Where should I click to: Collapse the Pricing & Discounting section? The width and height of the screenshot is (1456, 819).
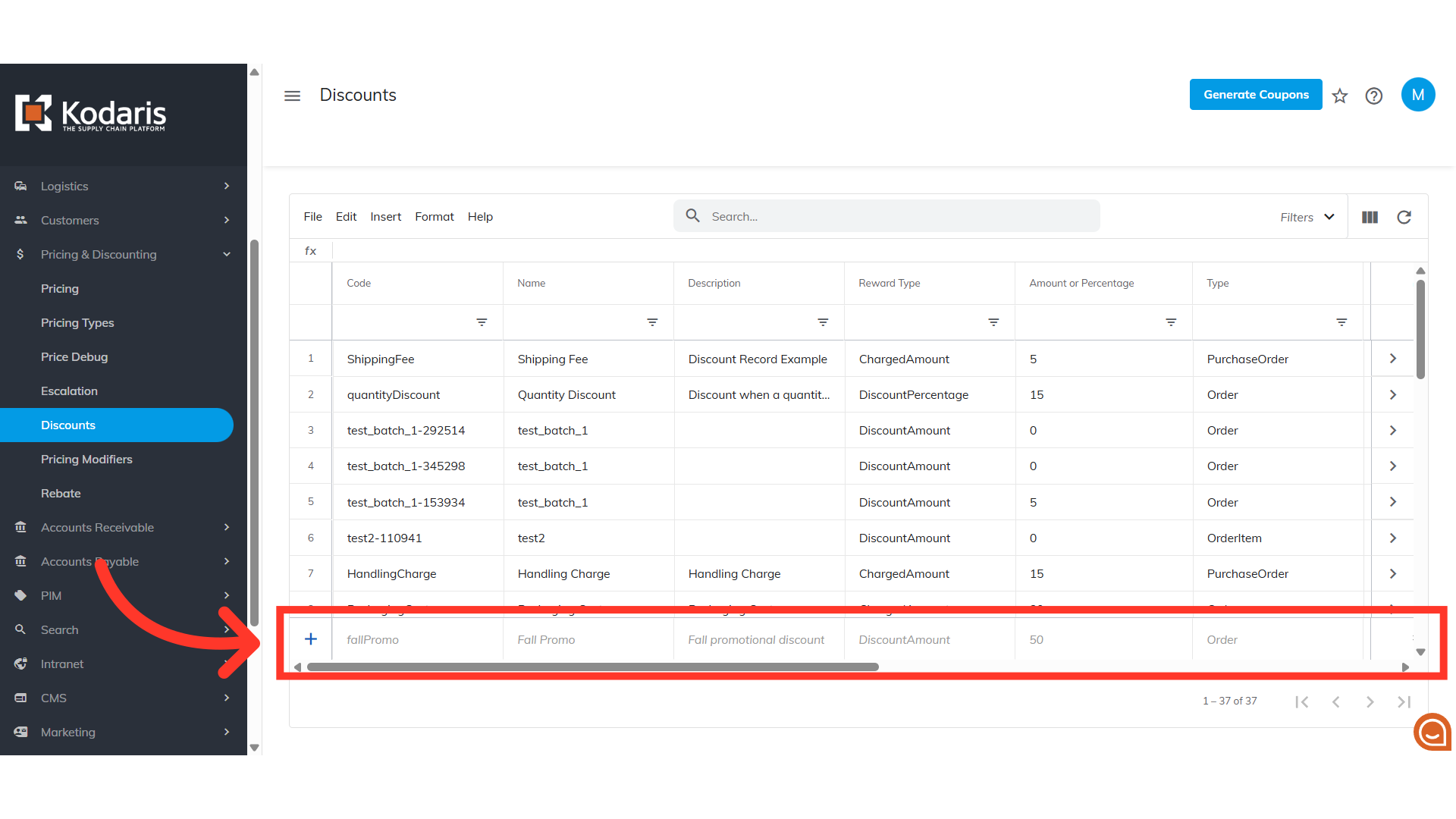pyautogui.click(x=227, y=255)
